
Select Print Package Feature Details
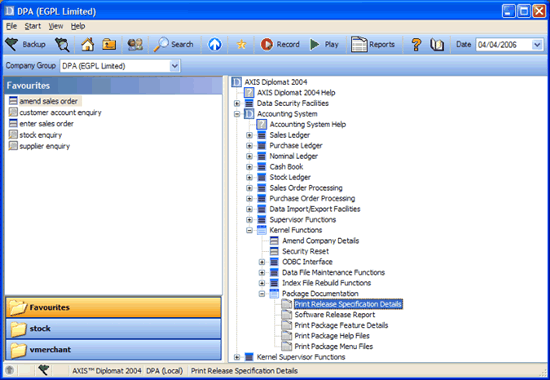point(341,325)
